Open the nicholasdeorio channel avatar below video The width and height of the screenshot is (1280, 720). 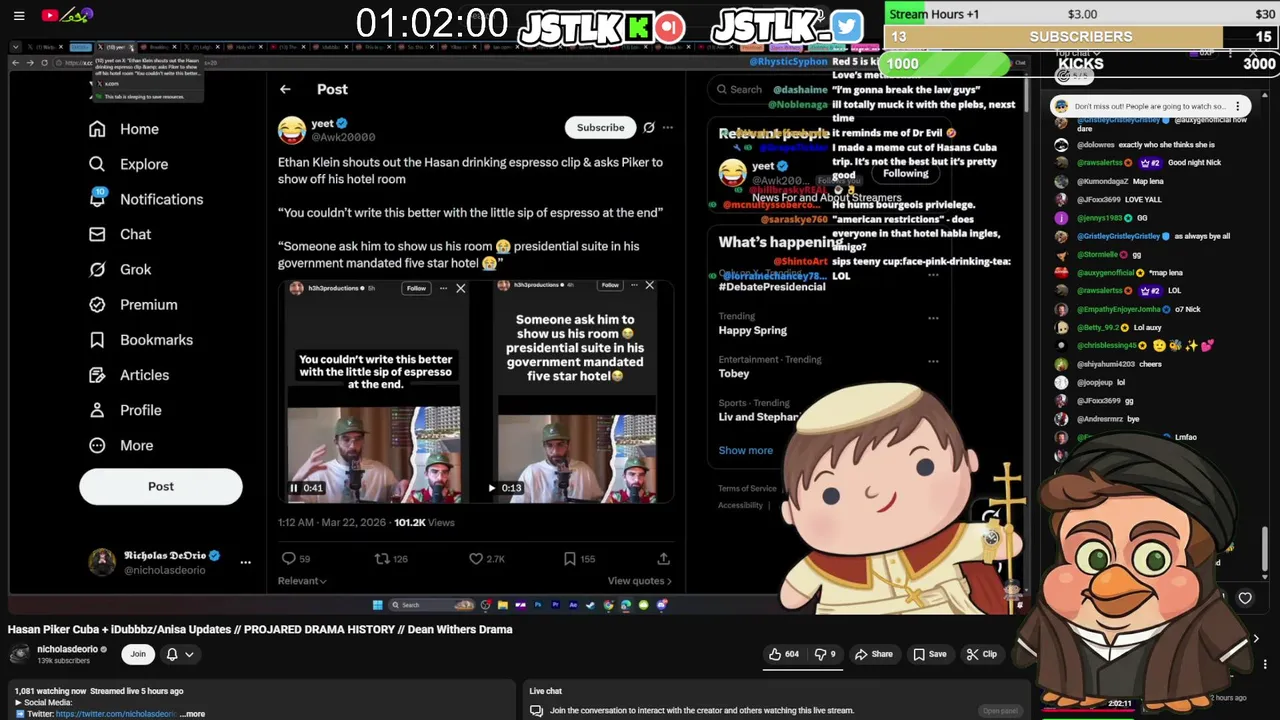coord(19,654)
